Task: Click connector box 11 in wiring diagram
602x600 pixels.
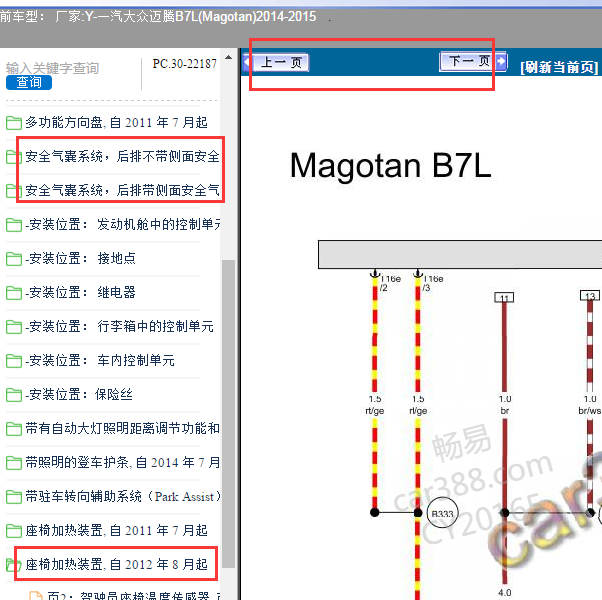Action: 504,298
